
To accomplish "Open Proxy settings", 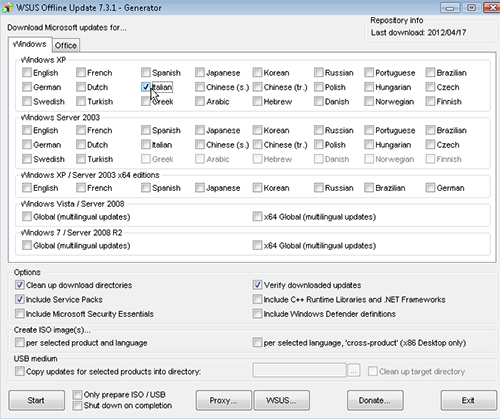I will (224, 400).
